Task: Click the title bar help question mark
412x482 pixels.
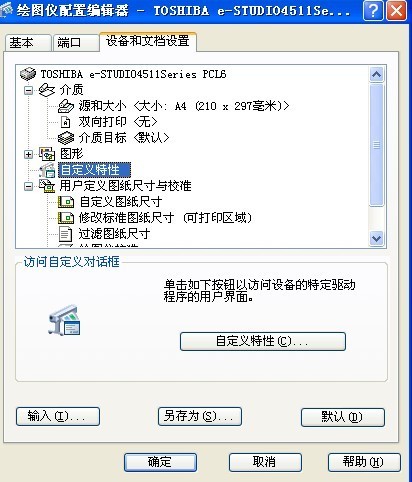Action: [373, 11]
